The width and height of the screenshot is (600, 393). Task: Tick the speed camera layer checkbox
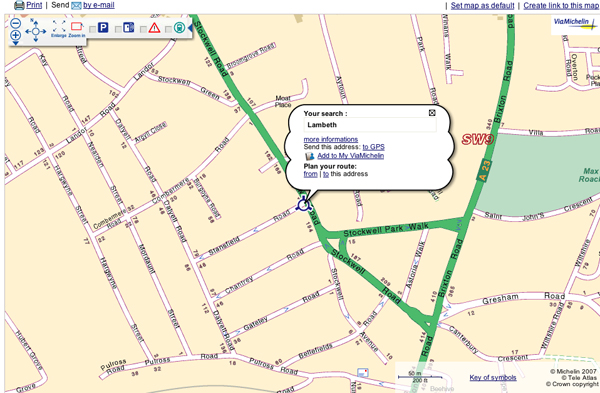tap(118, 29)
